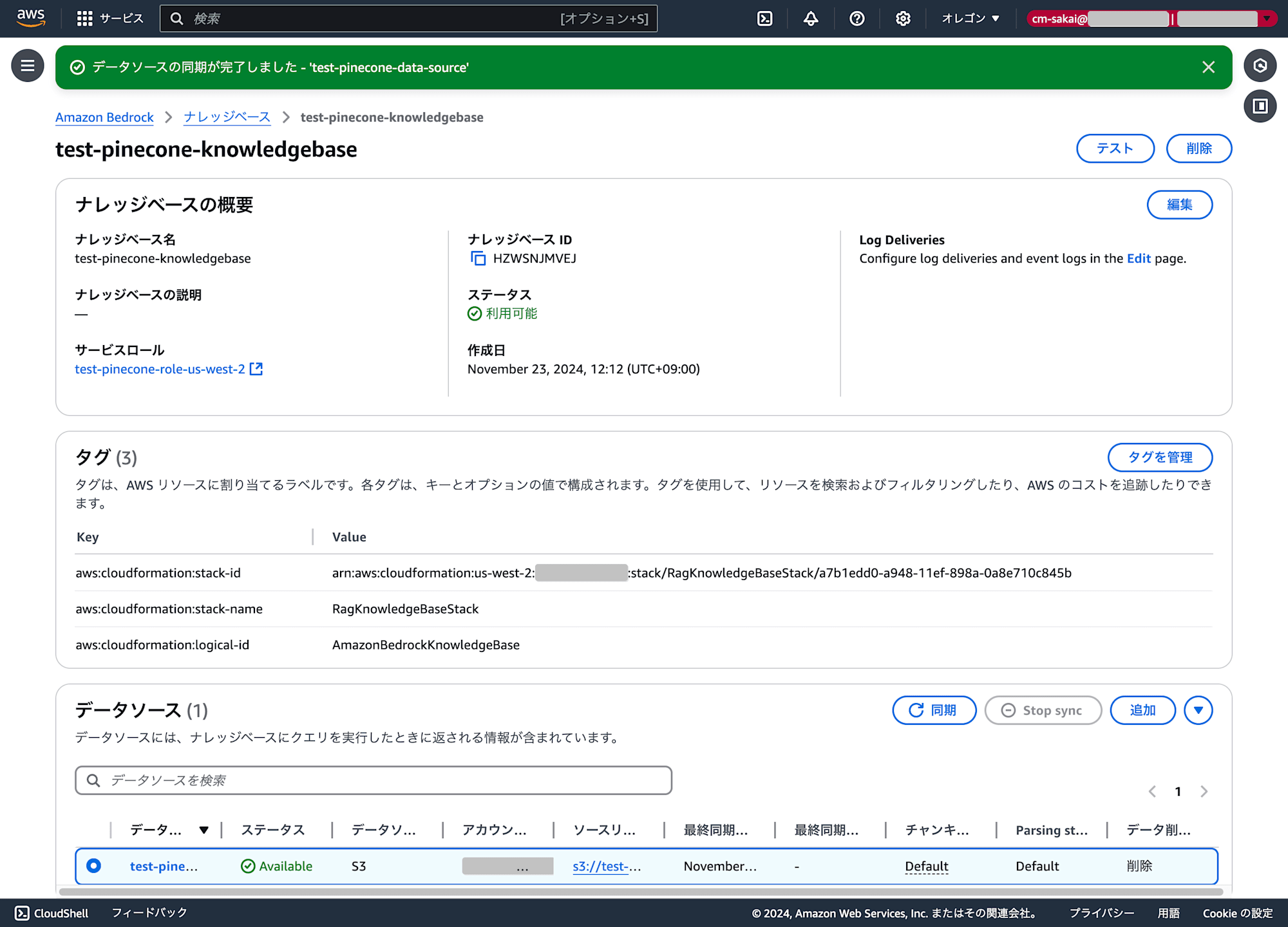
Task: Click the ステータス column header
Action: coord(273,830)
